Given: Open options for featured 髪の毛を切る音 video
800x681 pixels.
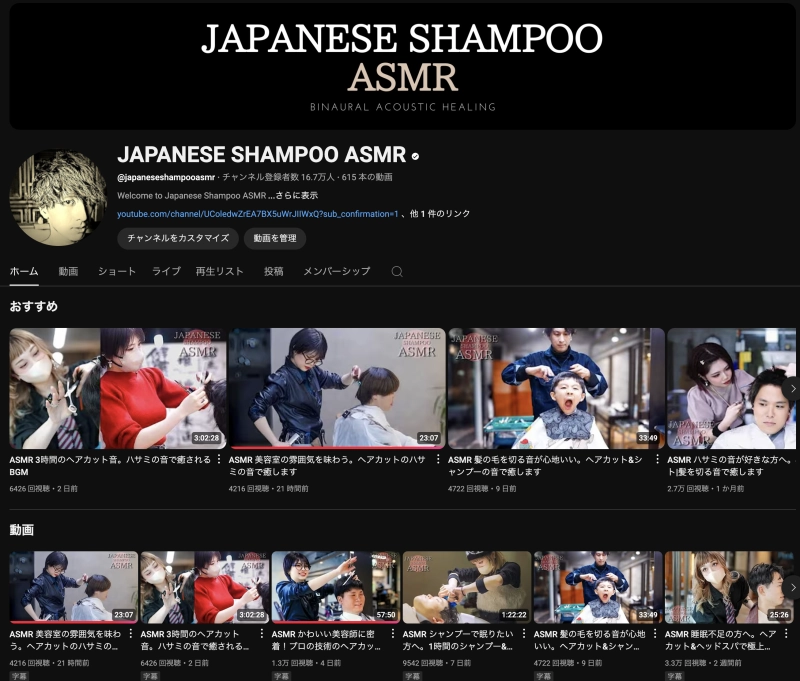Looking at the screenshot, I should (x=657, y=460).
